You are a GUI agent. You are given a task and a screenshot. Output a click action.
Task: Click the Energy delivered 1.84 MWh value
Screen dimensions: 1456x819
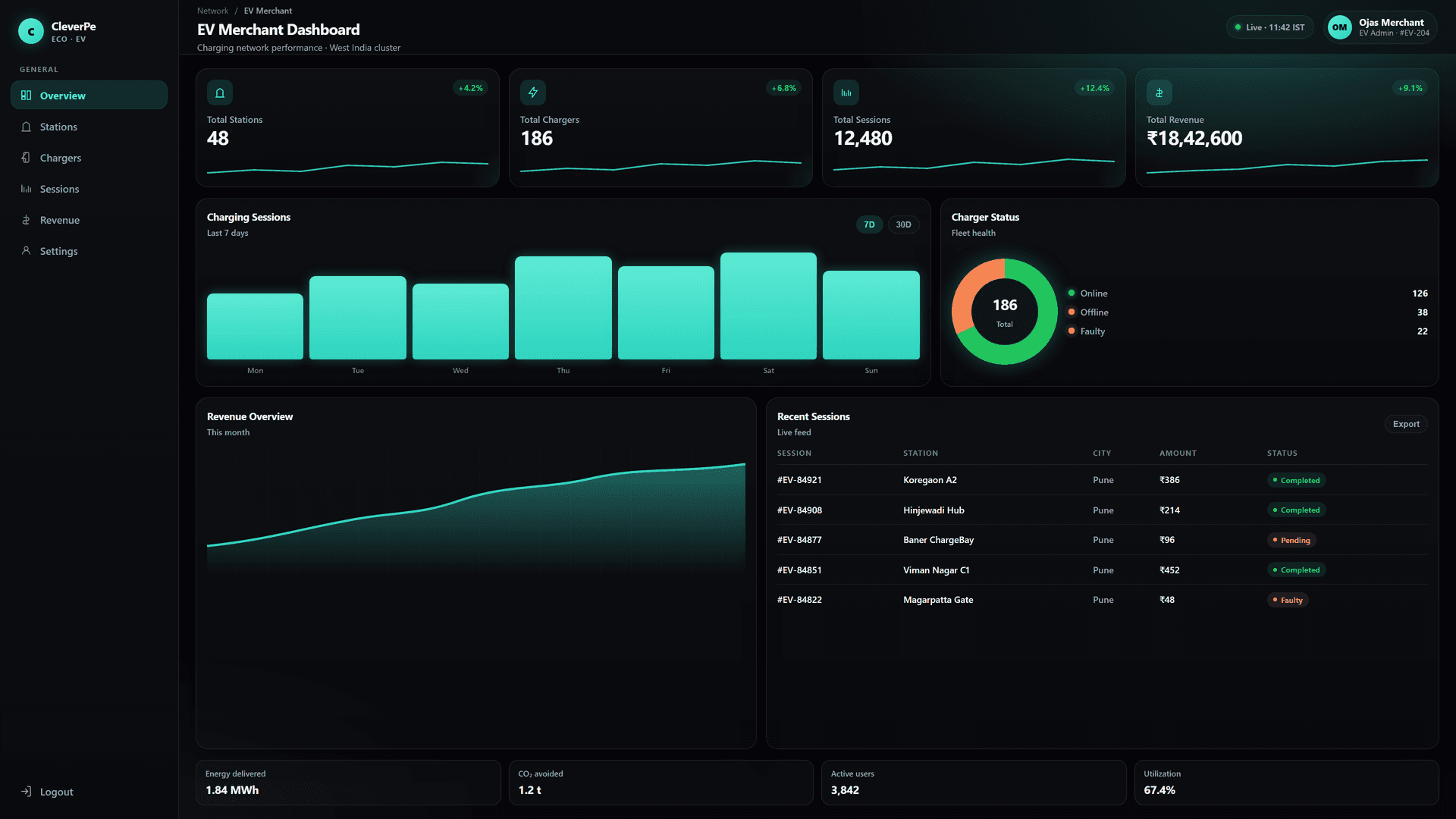(232, 790)
